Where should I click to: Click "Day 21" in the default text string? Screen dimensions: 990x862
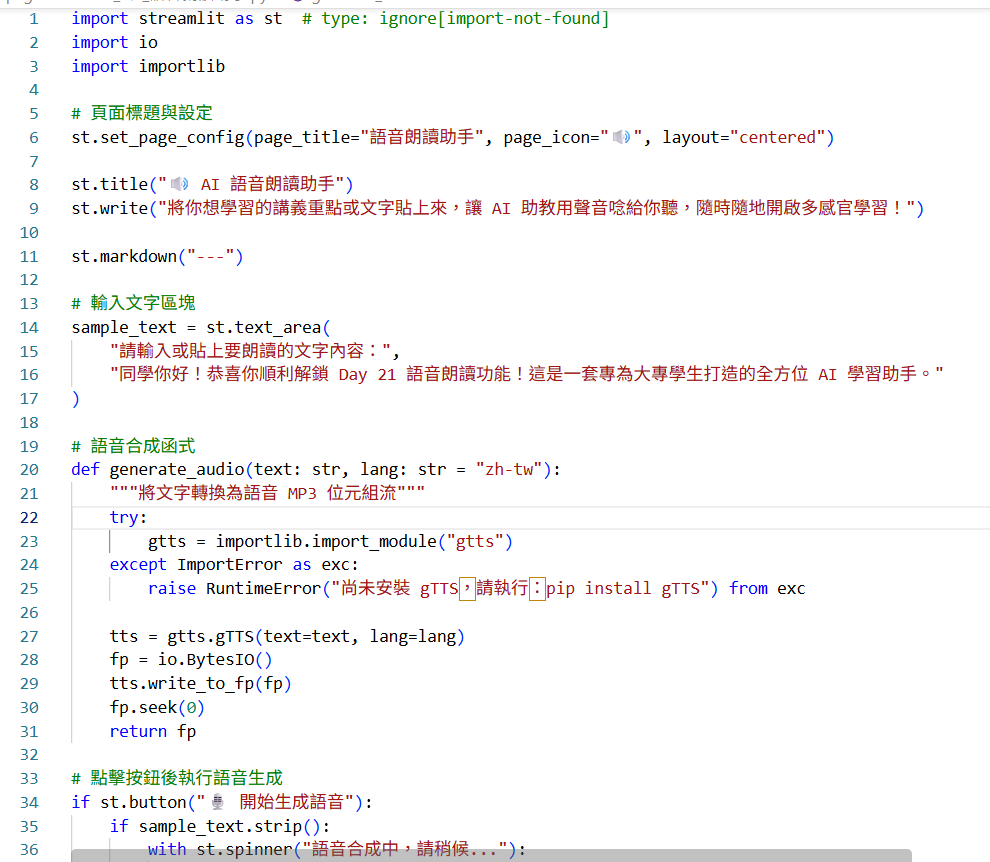pyautogui.click(x=367, y=374)
